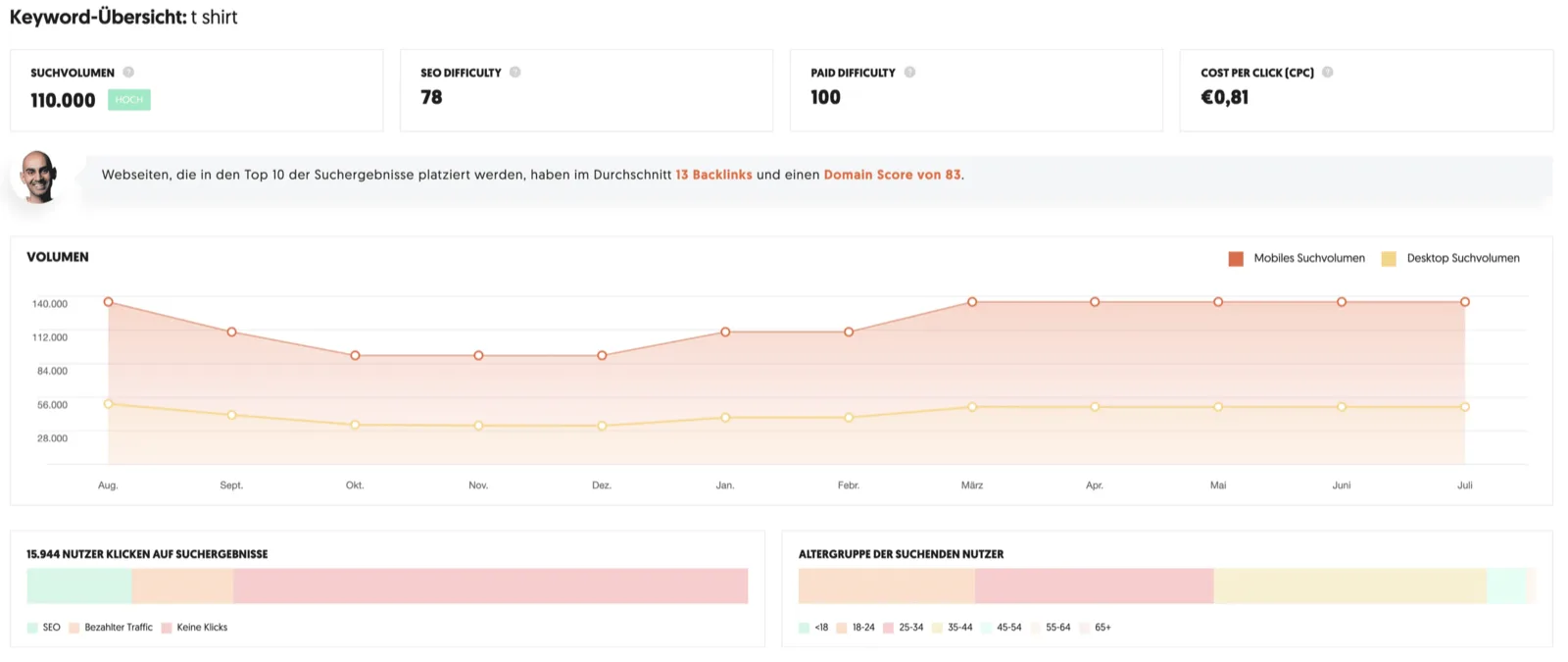The image size is (1568, 662).
Task: Select the desktop volume point for Febr.
Action: pyautogui.click(x=849, y=417)
